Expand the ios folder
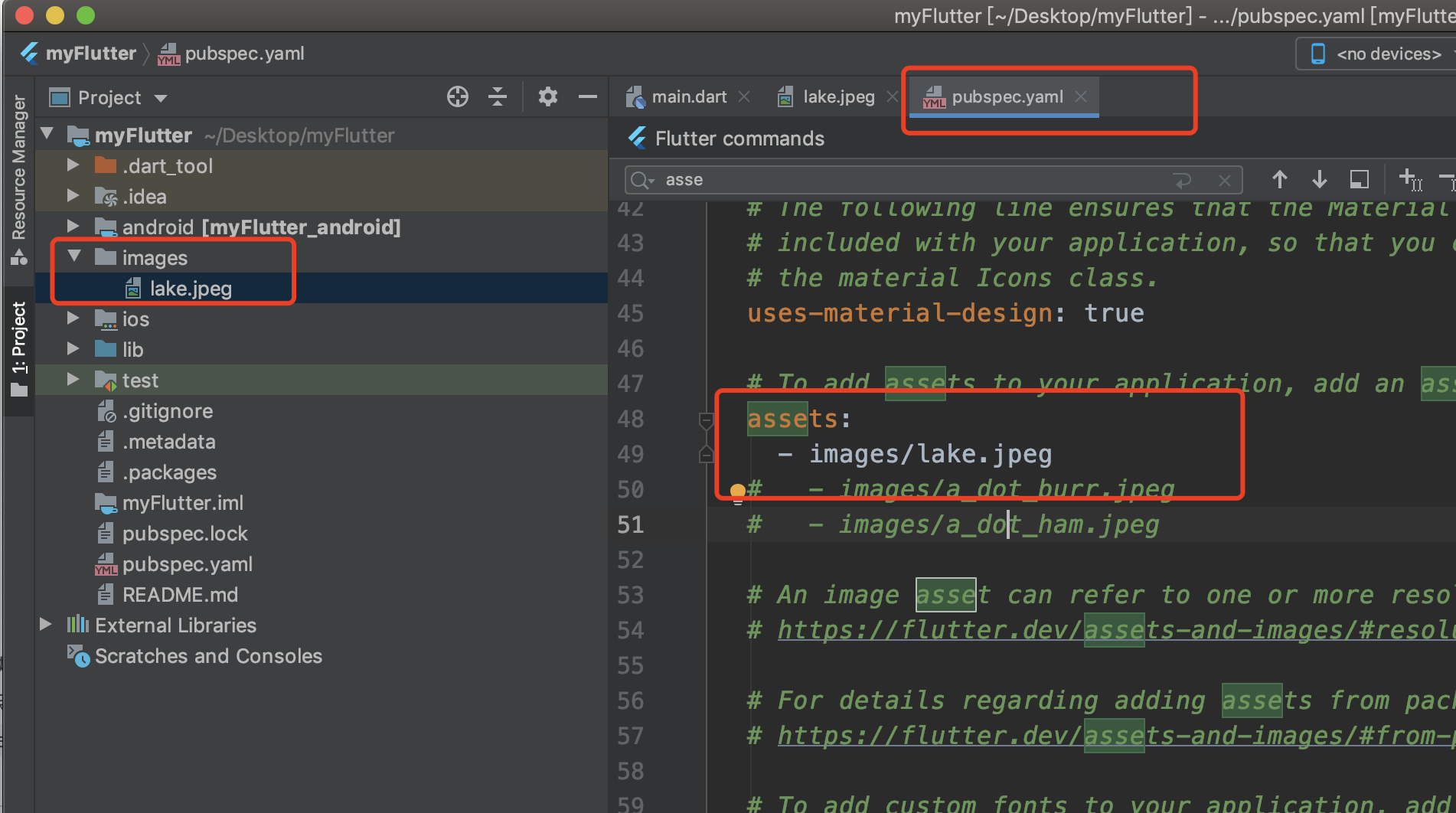1456x813 pixels. pyautogui.click(x=73, y=318)
